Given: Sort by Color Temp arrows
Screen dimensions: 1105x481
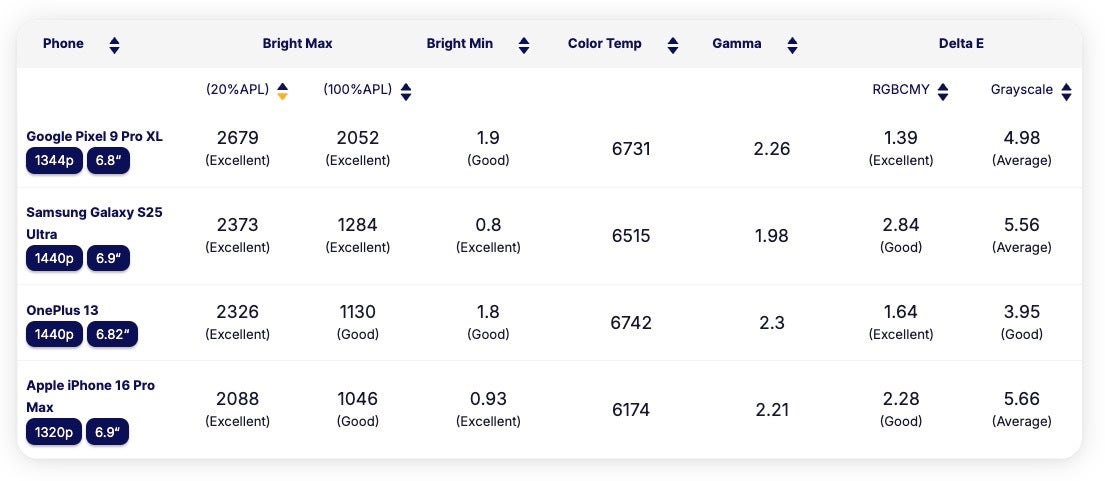Looking at the screenshot, I should pos(673,46).
